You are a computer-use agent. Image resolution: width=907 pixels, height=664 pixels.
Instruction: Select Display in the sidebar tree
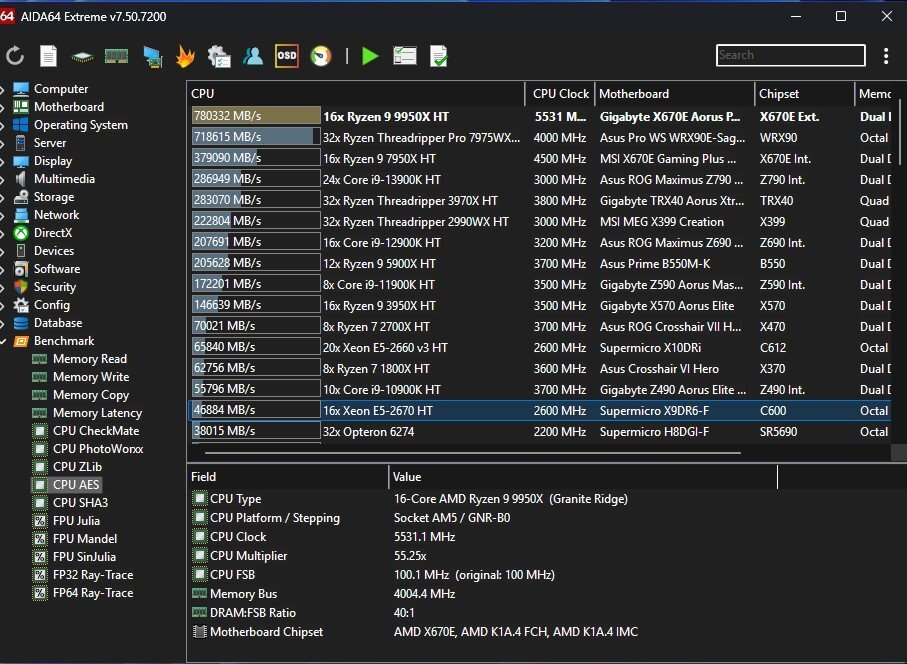tap(53, 161)
